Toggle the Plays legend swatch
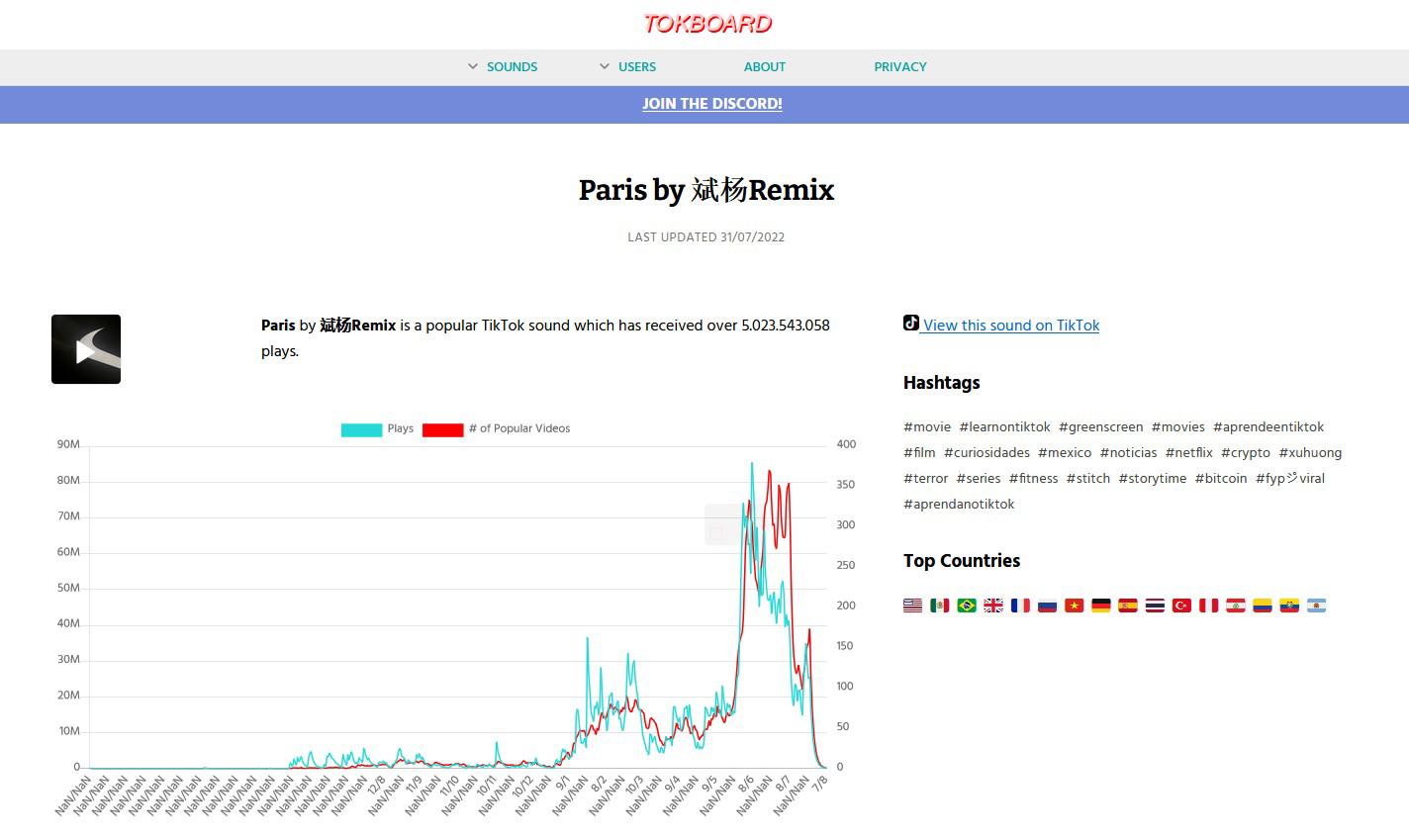1409x840 pixels. click(x=361, y=429)
